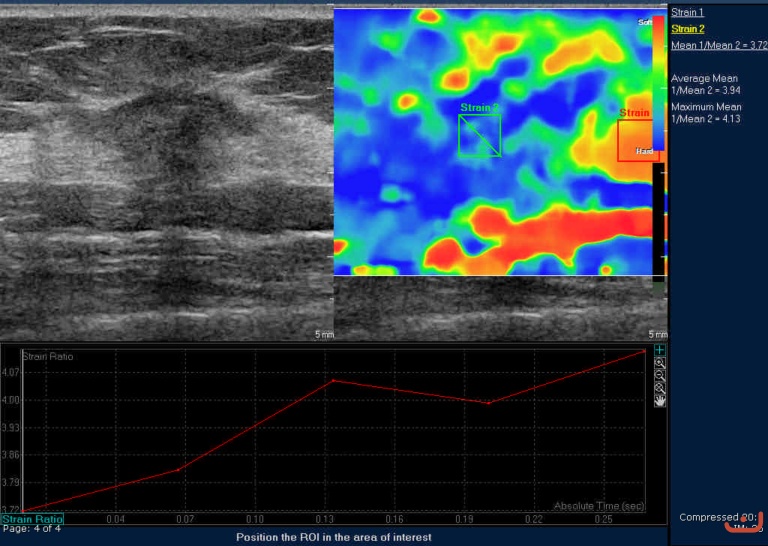The width and height of the screenshot is (768, 546).
Task: Select the crosshair cursor tool on graph
Action: 659,350
